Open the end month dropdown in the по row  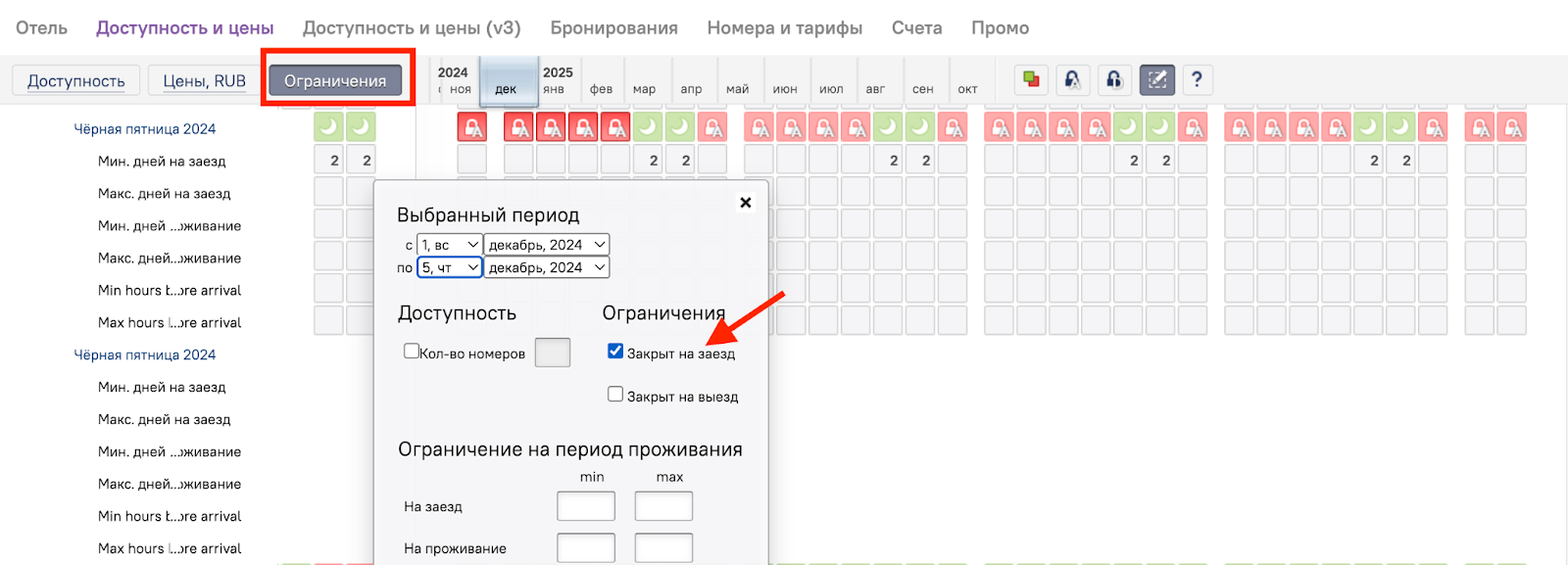tap(547, 267)
